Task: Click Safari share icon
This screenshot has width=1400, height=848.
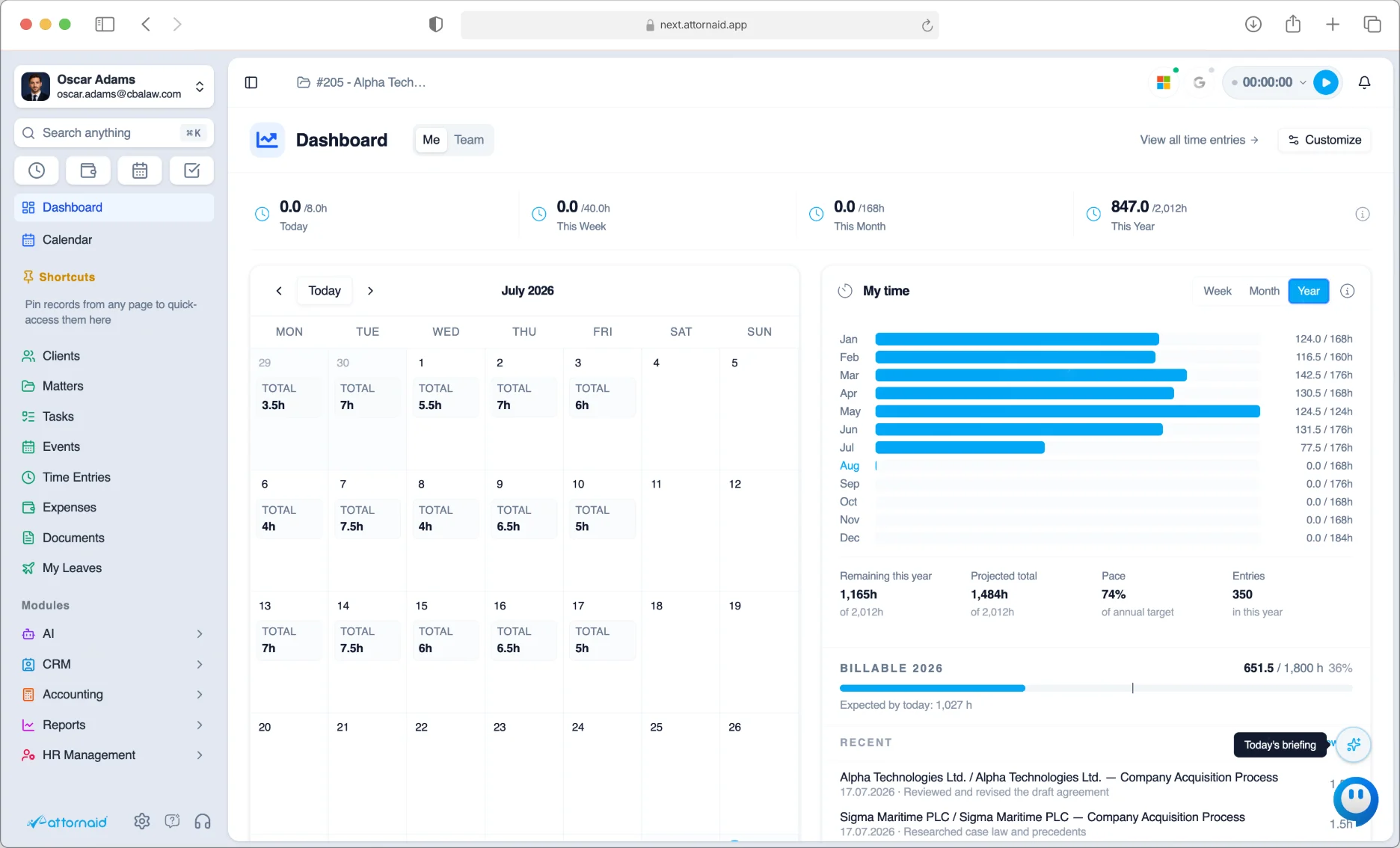Action: click(1293, 25)
